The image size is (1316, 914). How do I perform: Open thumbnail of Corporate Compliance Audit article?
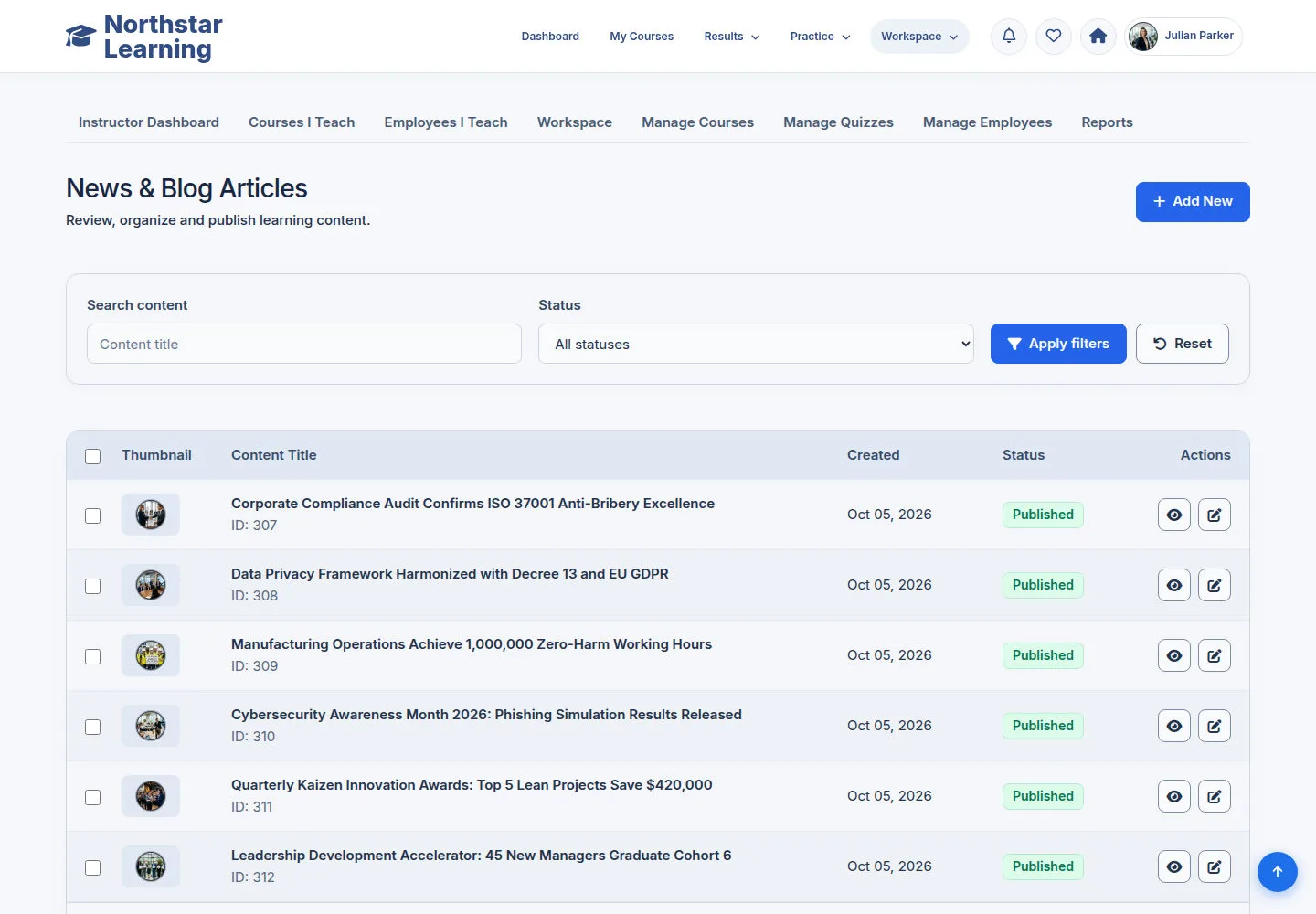pos(151,515)
